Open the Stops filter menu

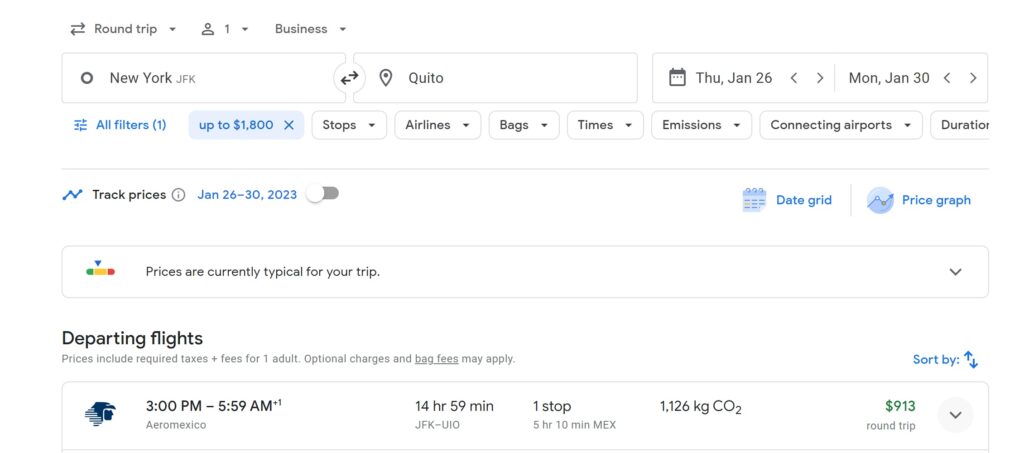tap(349, 125)
